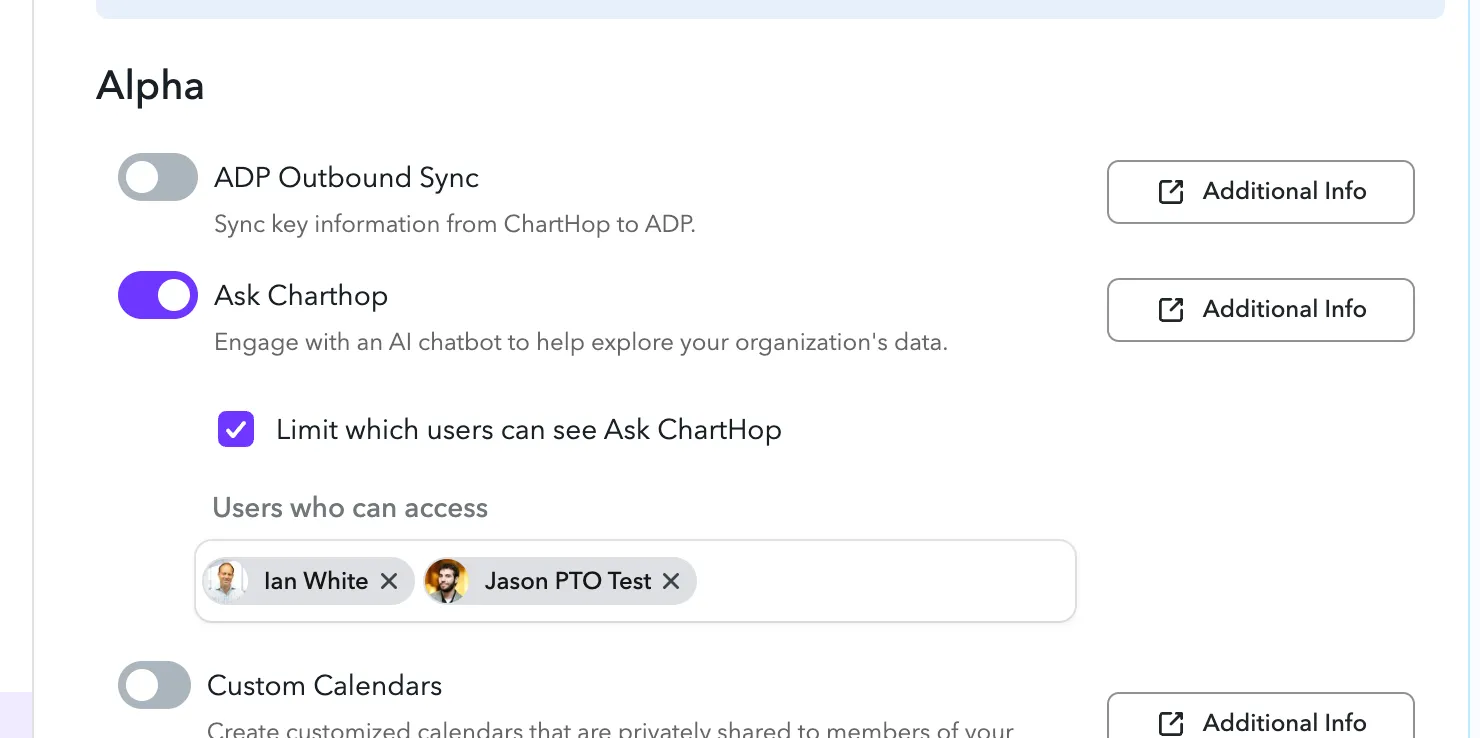
Task: Select the Jason PTO Test name chip
Action: click(x=560, y=581)
